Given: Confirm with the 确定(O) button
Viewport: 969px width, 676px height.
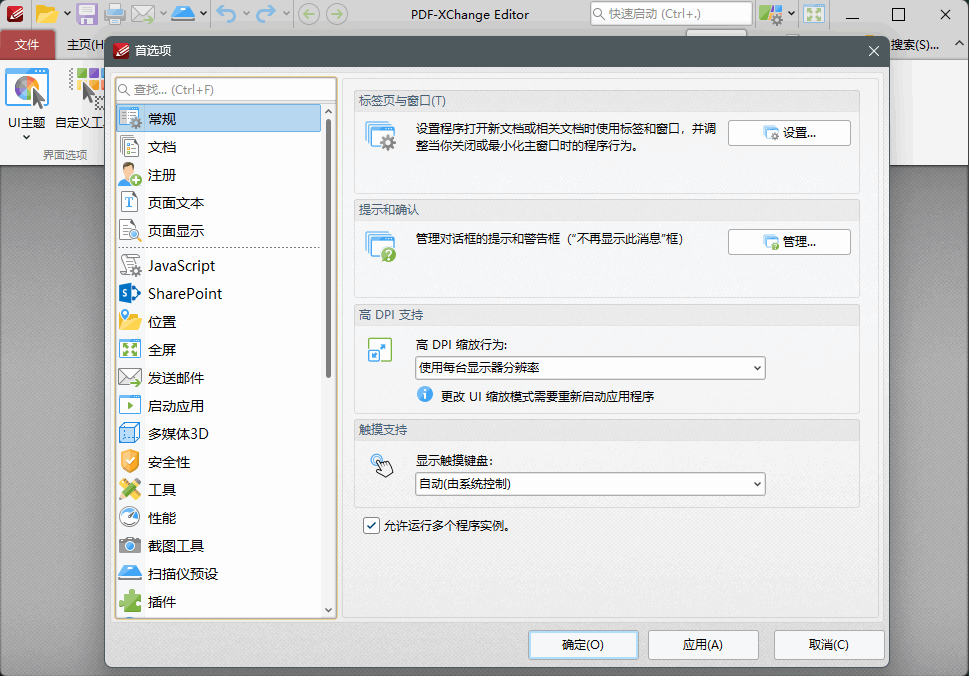Looking at the screenshot, I should (583, 644).
